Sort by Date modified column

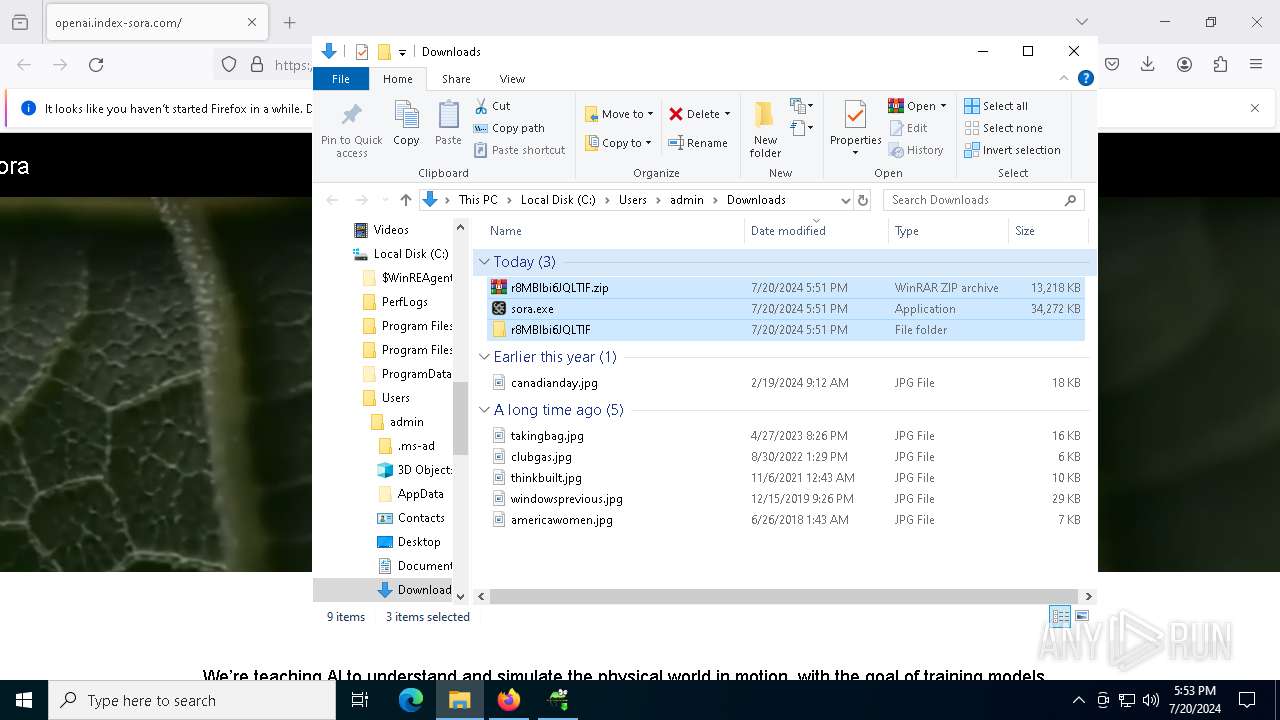coord(816,231)
